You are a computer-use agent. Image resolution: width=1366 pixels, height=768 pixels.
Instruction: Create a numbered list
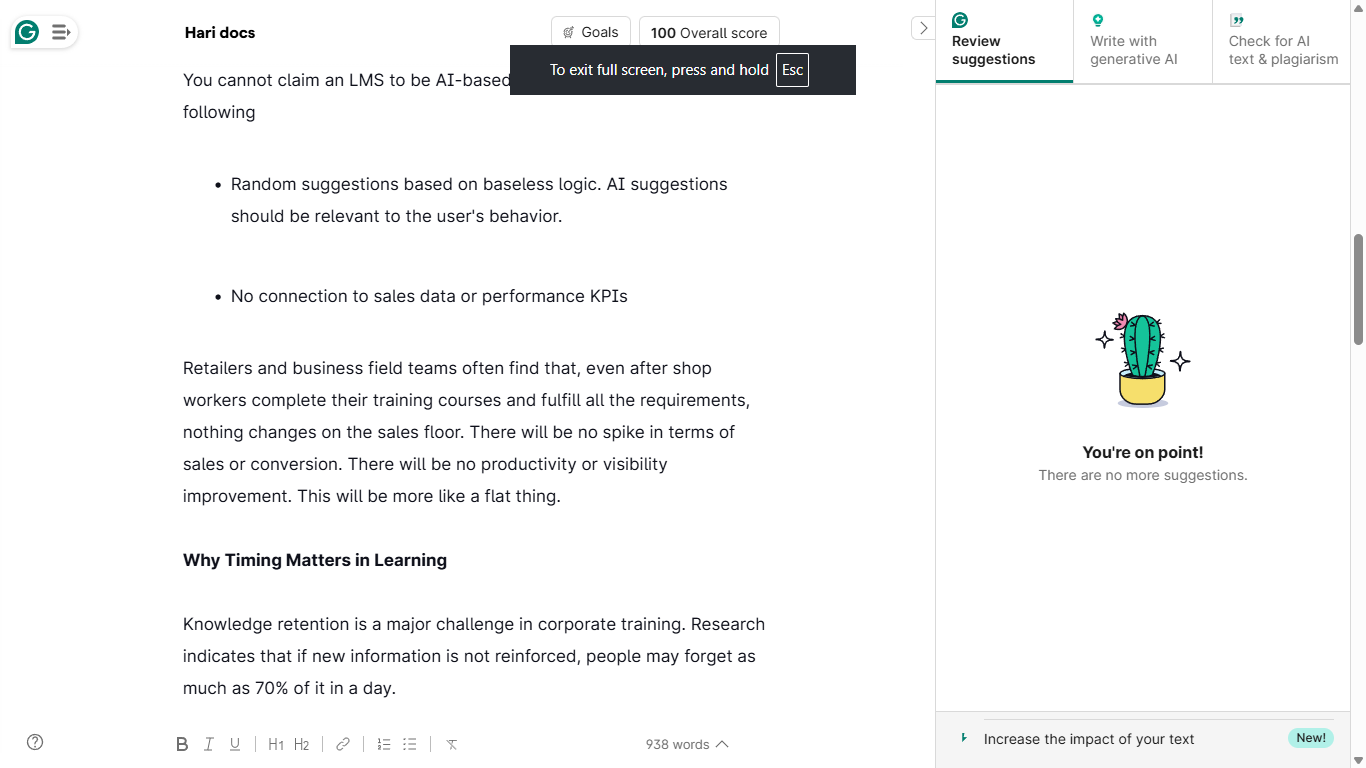click(384, 744)
